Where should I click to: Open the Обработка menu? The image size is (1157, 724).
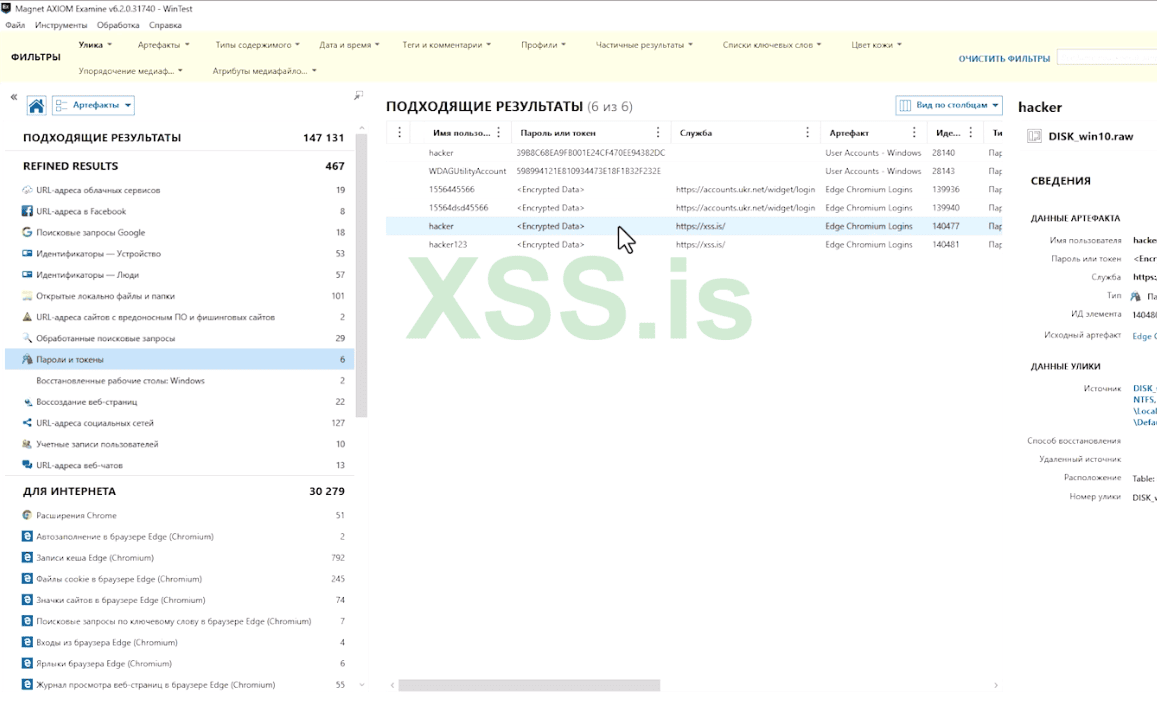(x=118, y=25)
